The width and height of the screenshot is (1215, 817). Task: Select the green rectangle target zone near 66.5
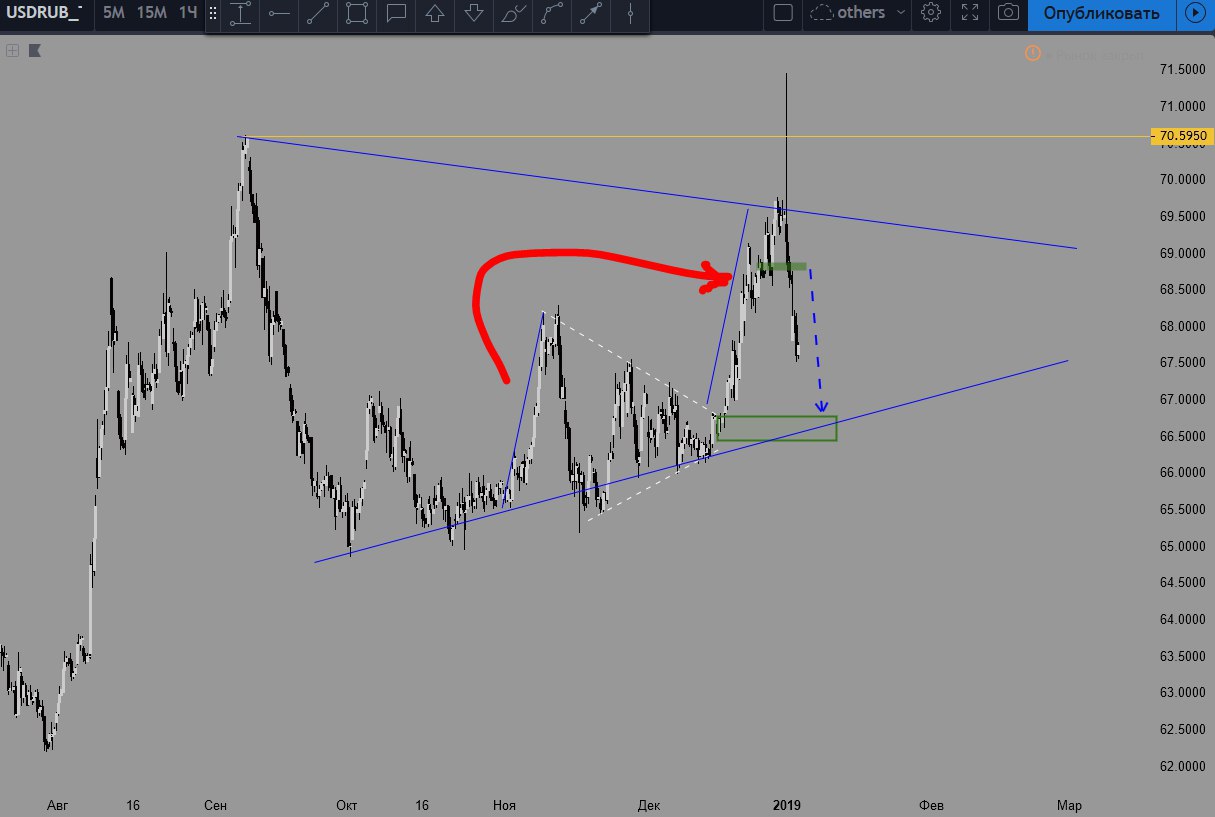[x=776, y=428]
